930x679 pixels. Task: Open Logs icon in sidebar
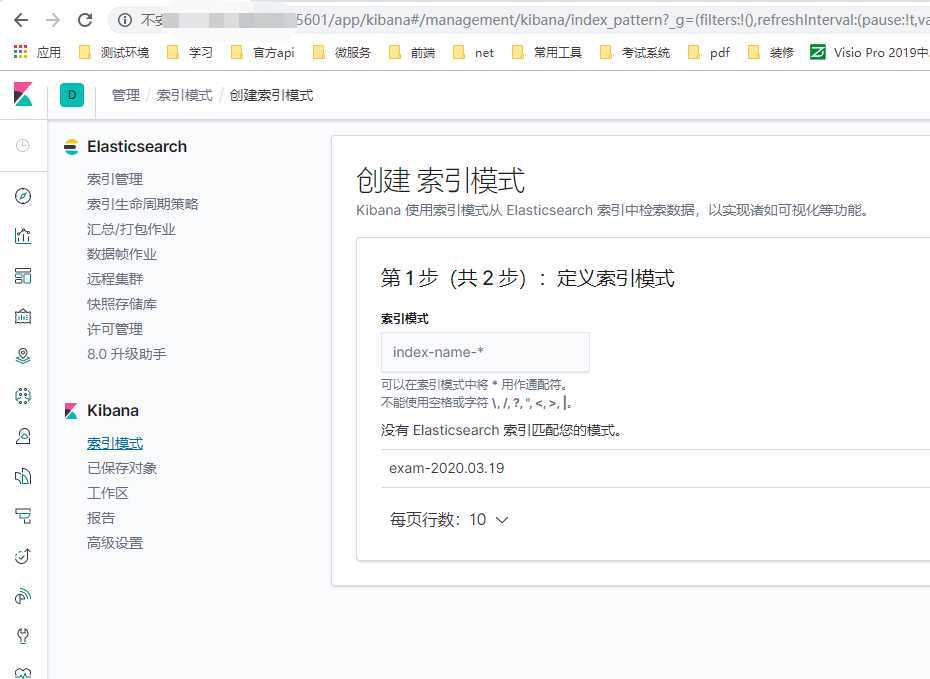[x=23, y=476]
